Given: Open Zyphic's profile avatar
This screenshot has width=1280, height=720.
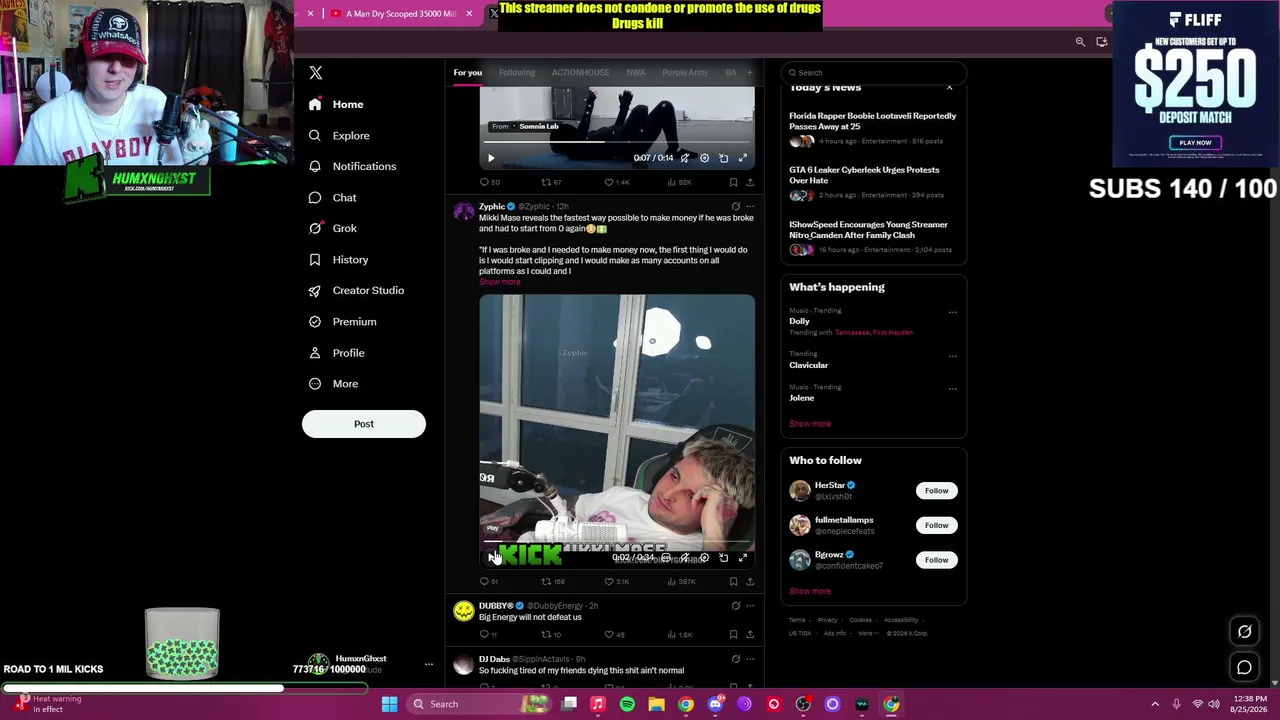Looking at the screenshot, I should click(464, 211).
